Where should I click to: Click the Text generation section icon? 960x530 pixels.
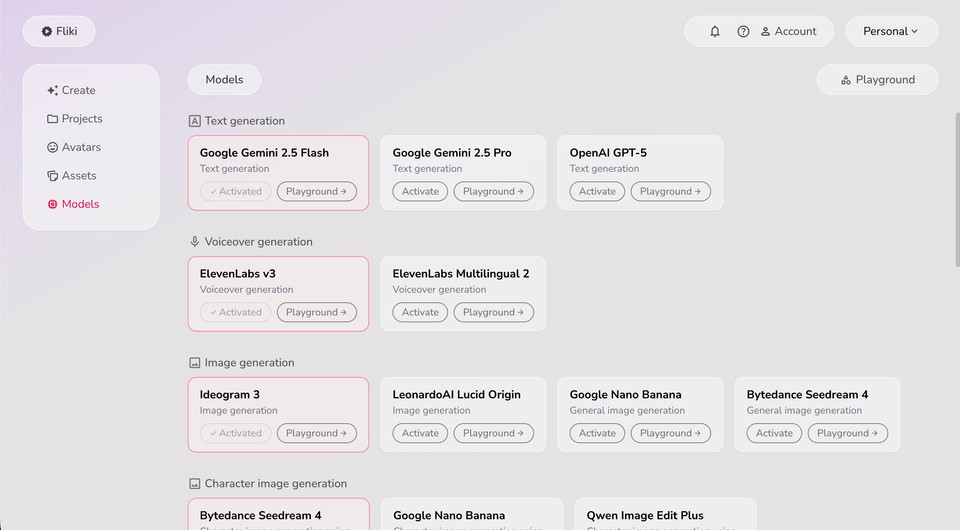(195, 121)
